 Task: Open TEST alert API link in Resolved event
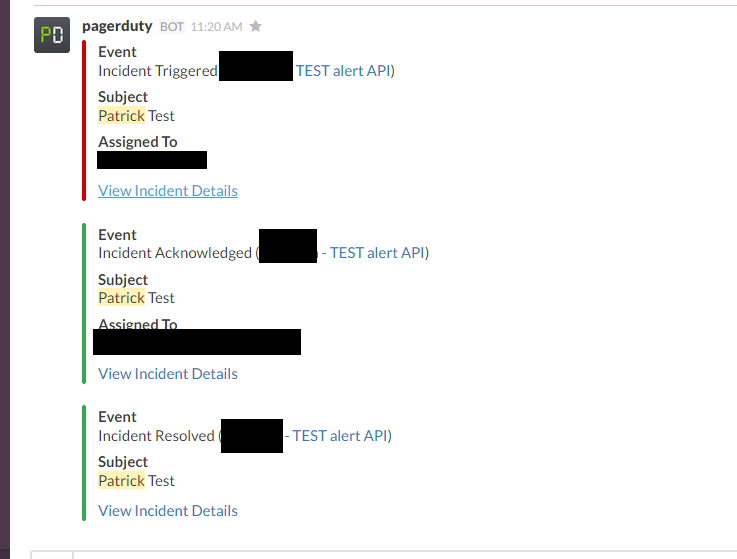coord(340,435)
